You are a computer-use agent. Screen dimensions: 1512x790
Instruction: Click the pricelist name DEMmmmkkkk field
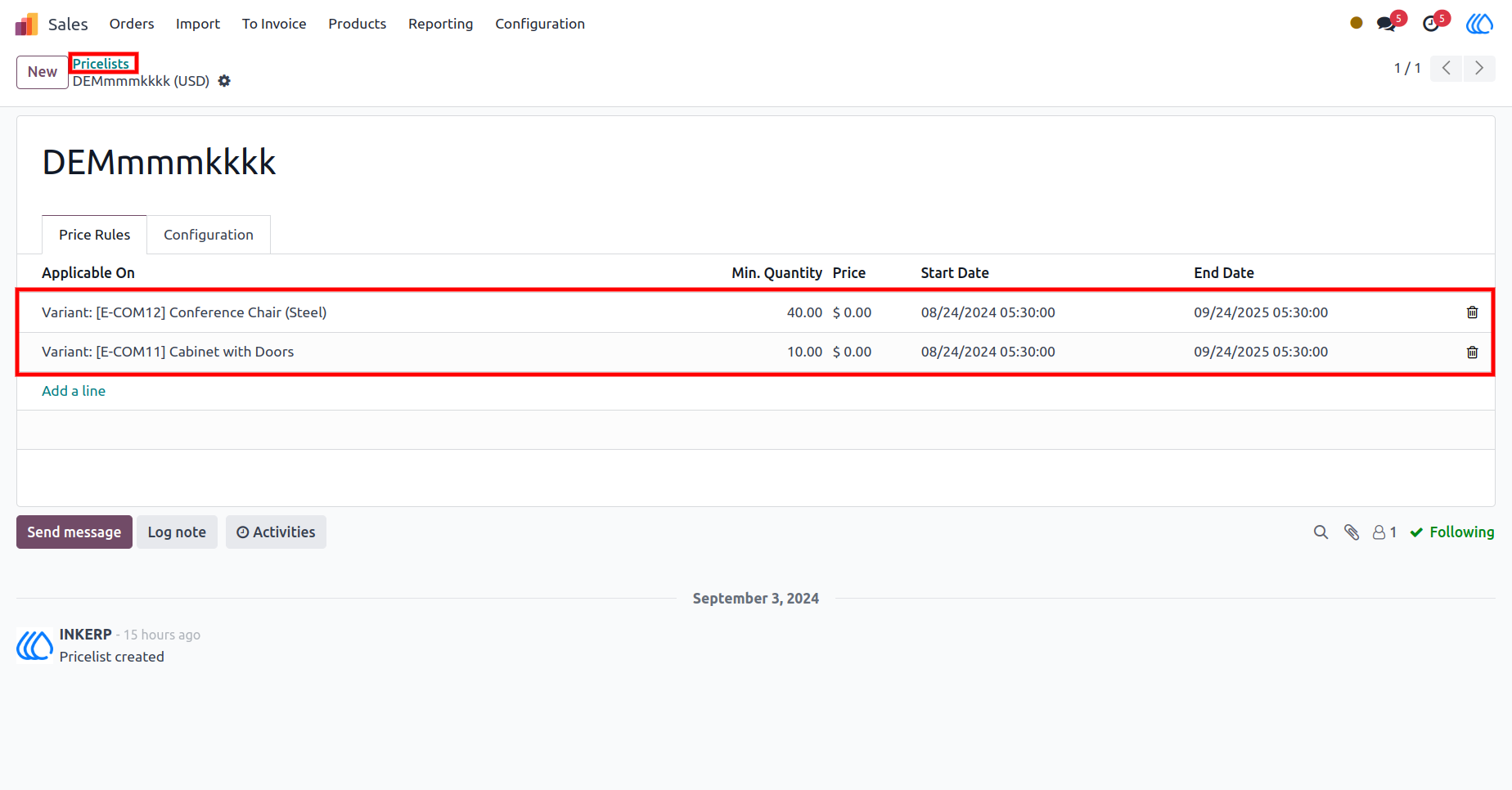[x=159, y=162]
